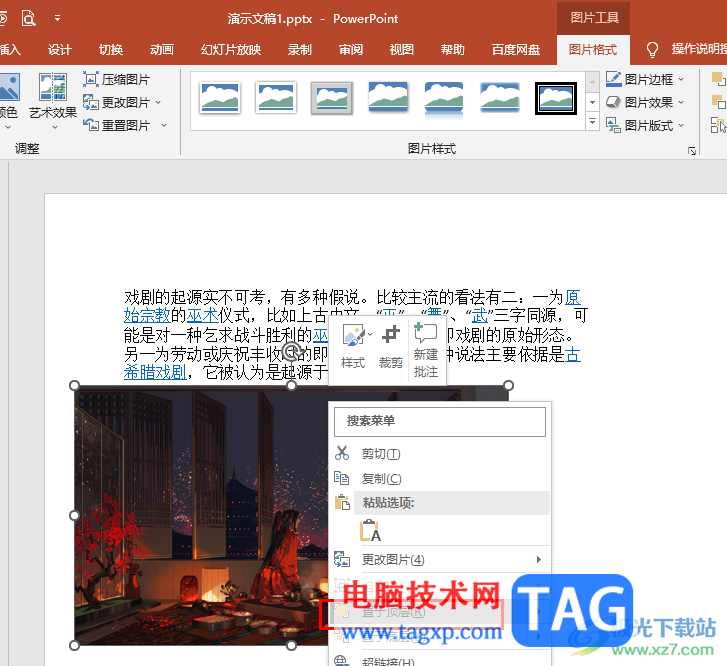
Task: Click the paste keep-text-only option icon
Action: tap(370, 531)
